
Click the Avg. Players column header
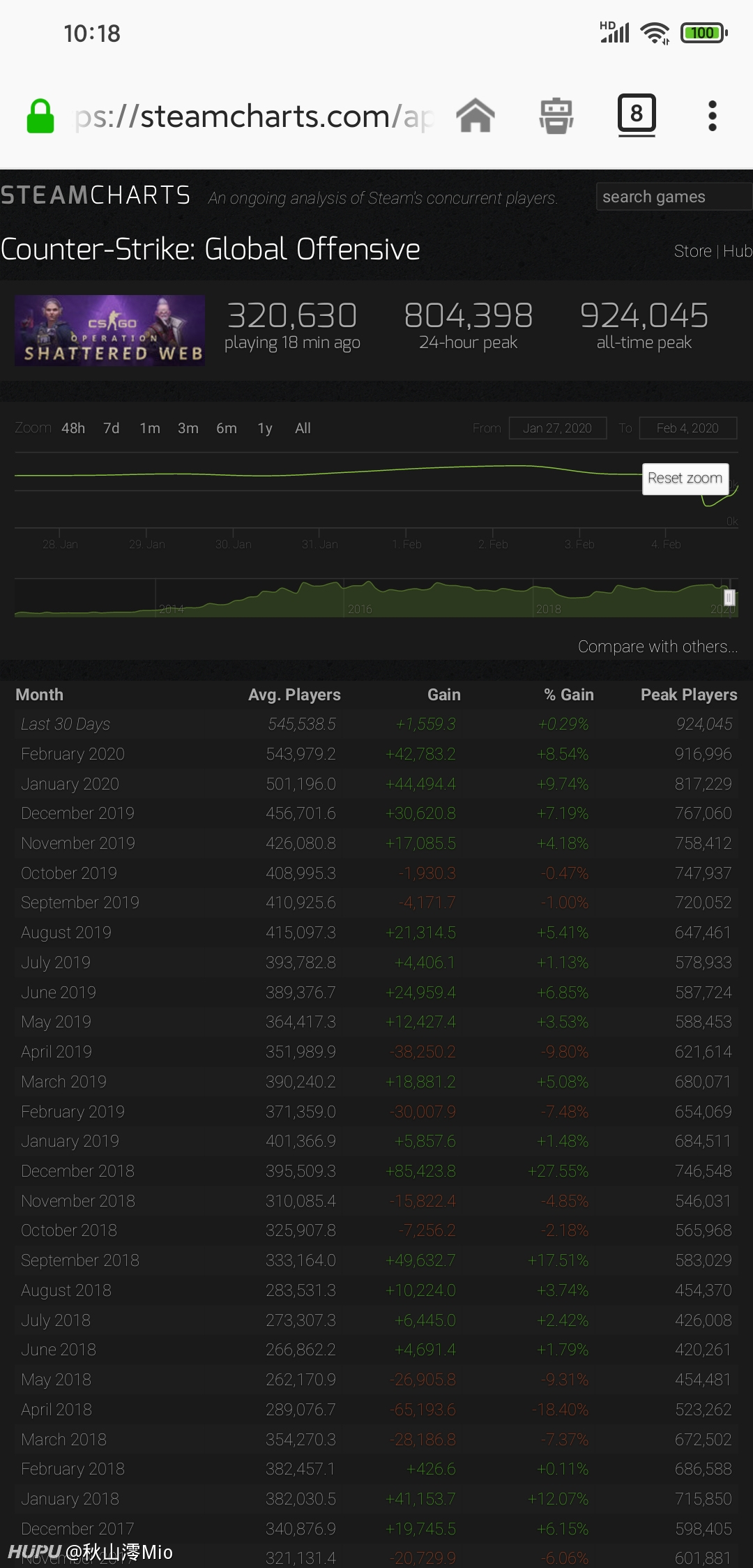[294, 695]
